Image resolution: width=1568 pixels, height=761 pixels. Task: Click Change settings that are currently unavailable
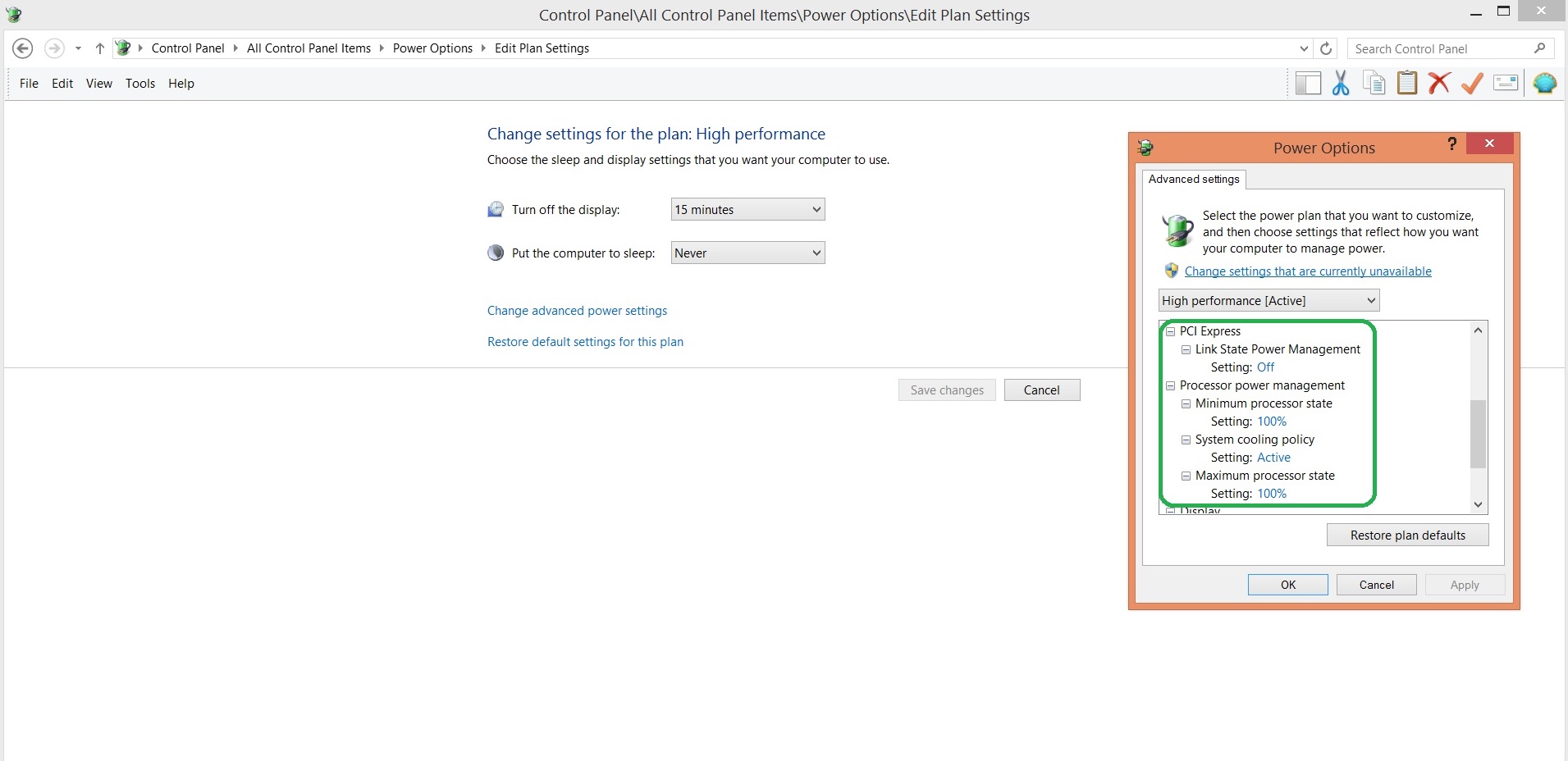[1308, 271]
